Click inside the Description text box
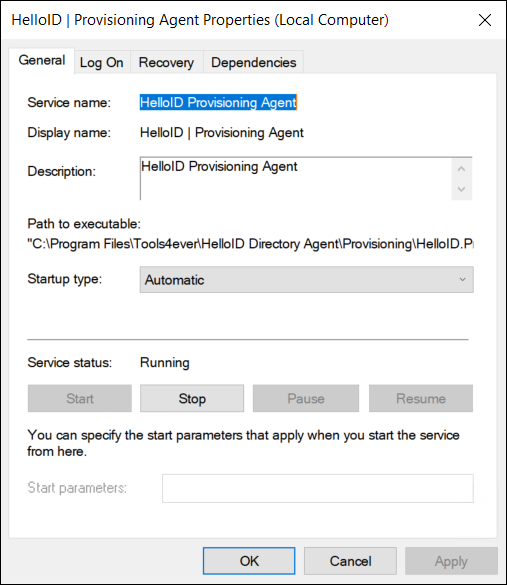This screenshot has height=585, width=507. pyautogui.click(x=295, y=178)
